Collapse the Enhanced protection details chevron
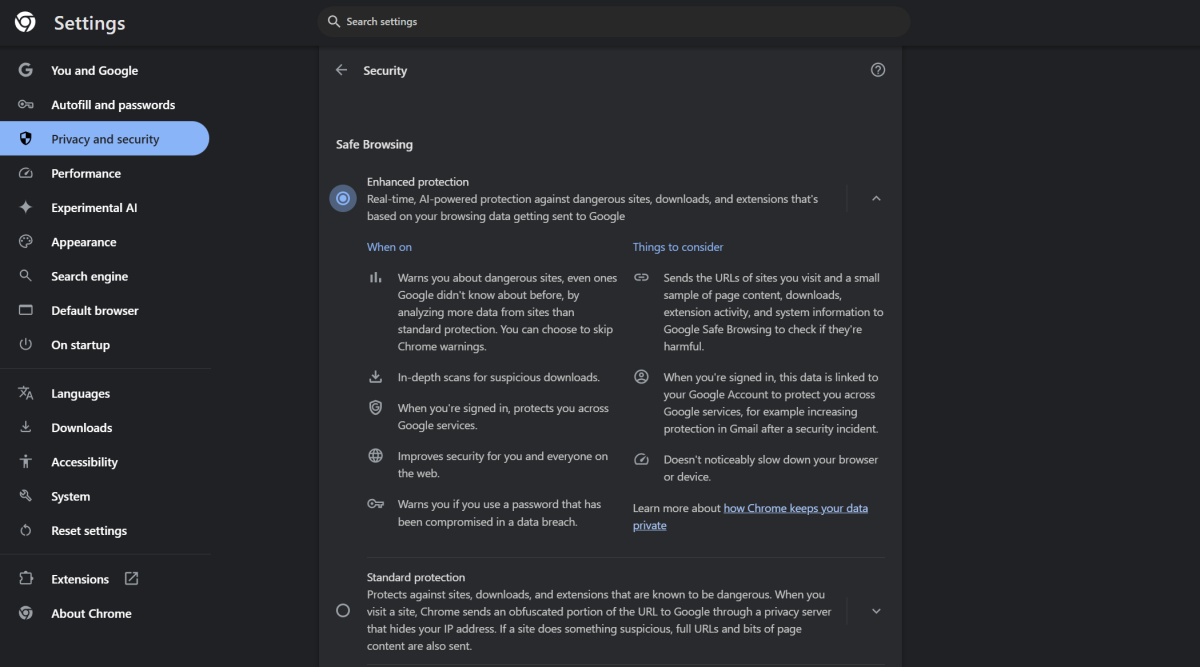1200x667 pixels. point(876,199)
